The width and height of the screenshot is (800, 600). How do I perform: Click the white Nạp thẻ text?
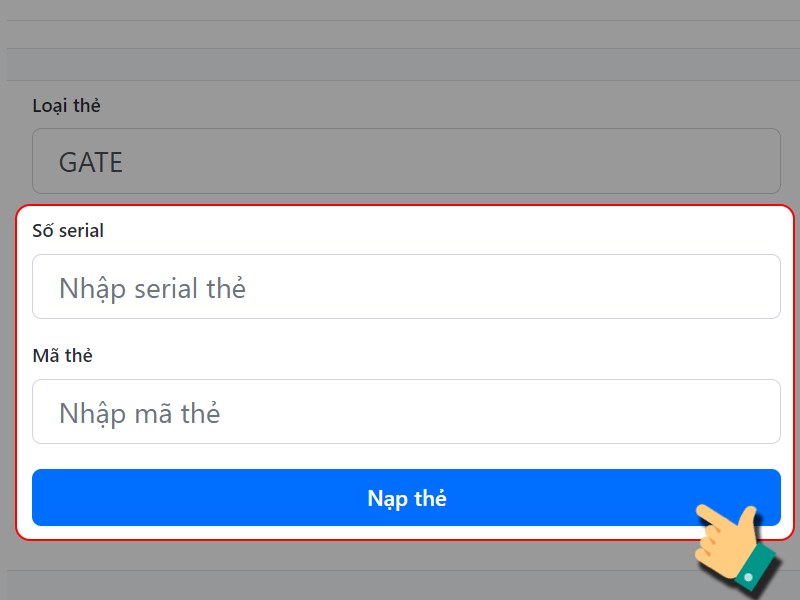407,498
